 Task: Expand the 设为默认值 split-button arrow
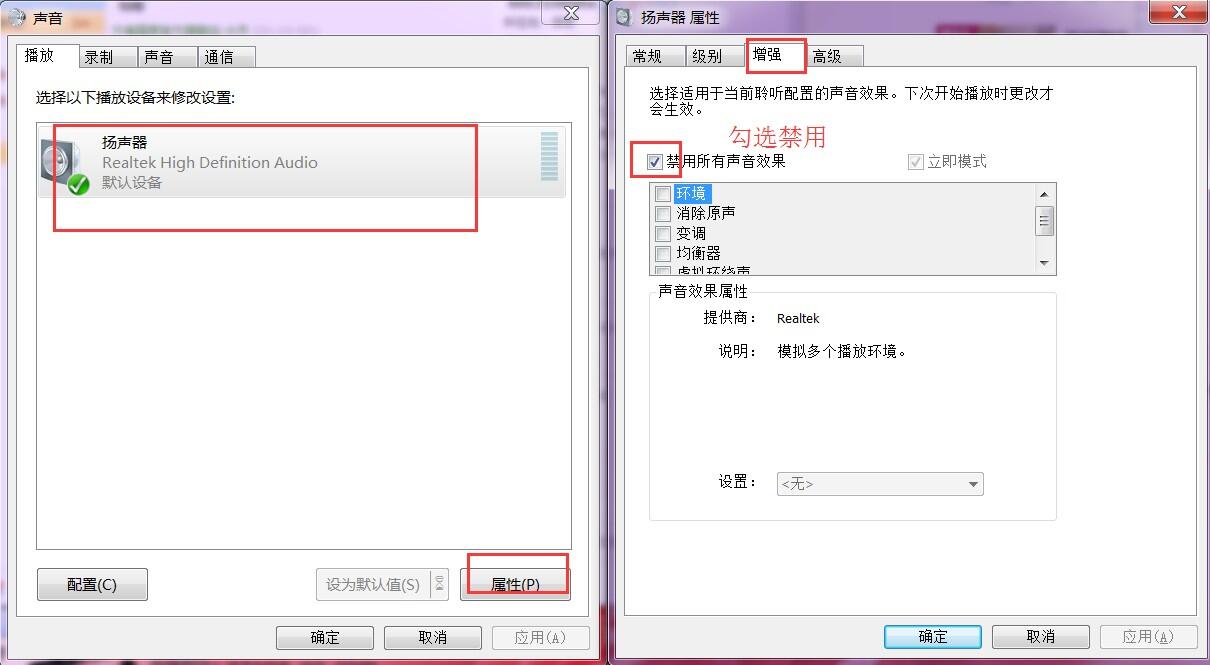[440, 584]
